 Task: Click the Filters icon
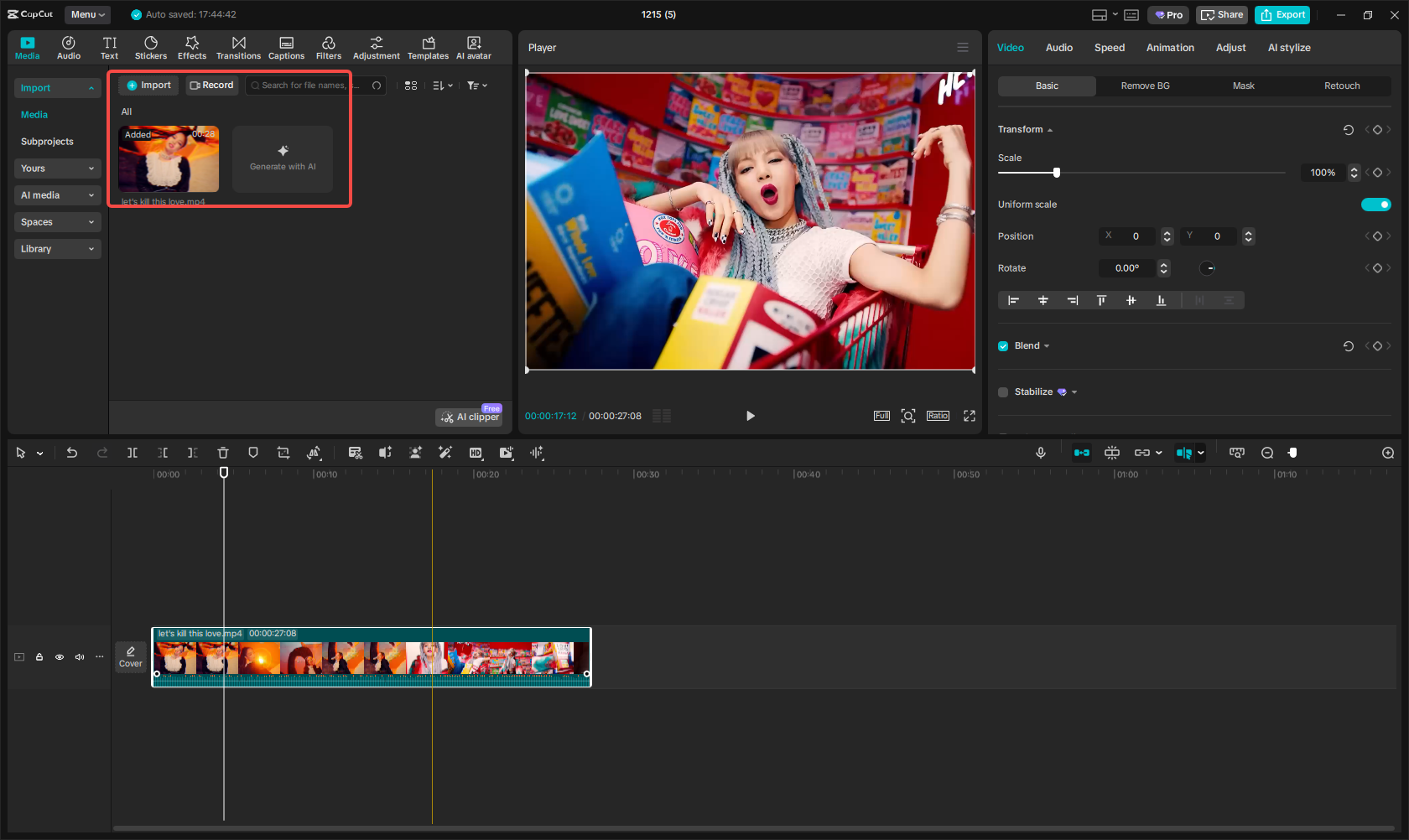click(328, 46)
